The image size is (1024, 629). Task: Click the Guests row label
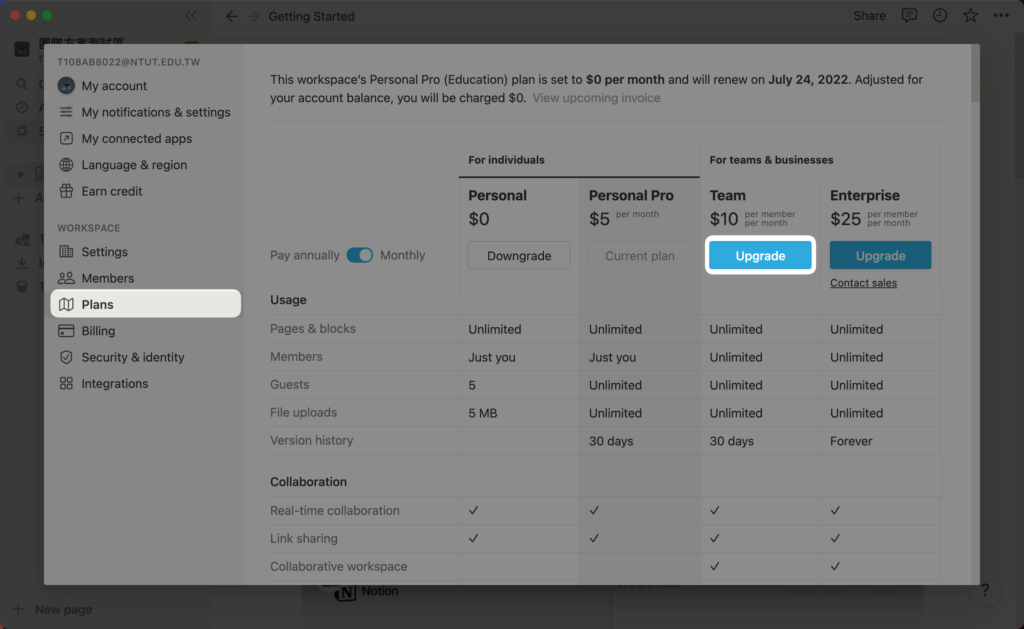coord(289,385)
